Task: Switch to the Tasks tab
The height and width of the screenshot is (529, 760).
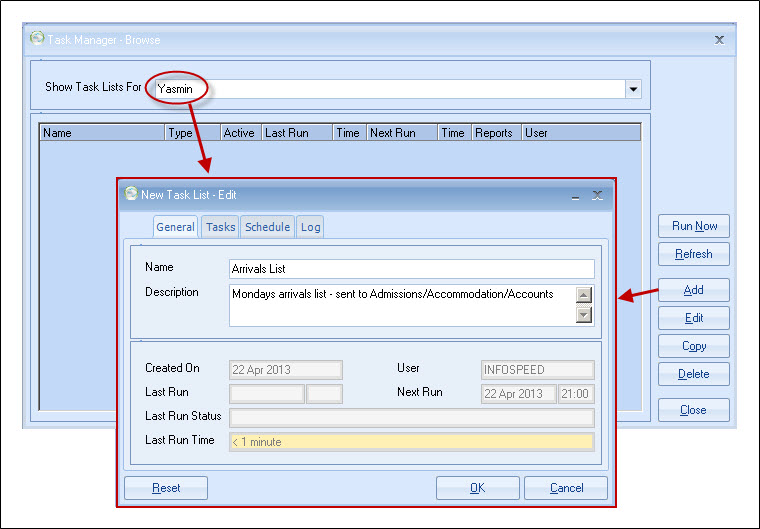Action: 220,227
